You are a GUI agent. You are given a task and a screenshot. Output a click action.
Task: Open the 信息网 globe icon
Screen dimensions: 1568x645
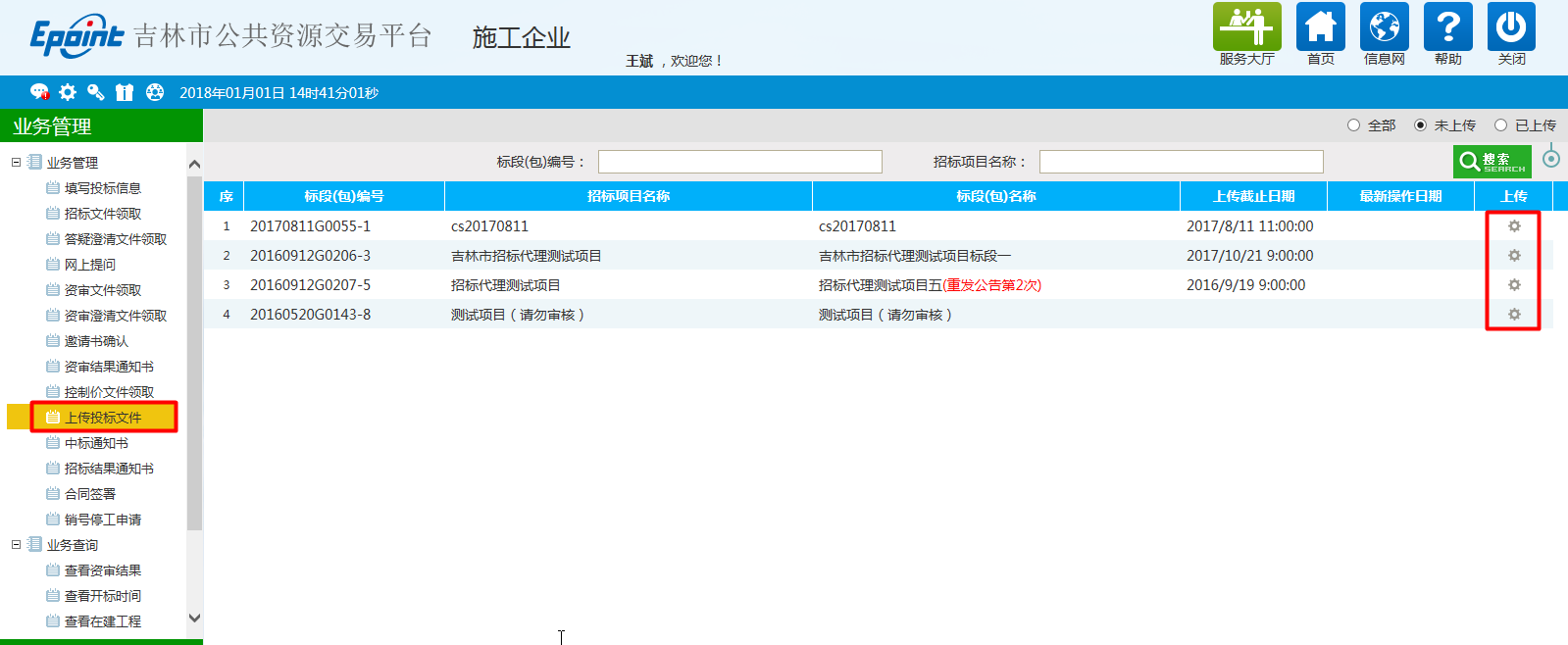point(1384,26)
